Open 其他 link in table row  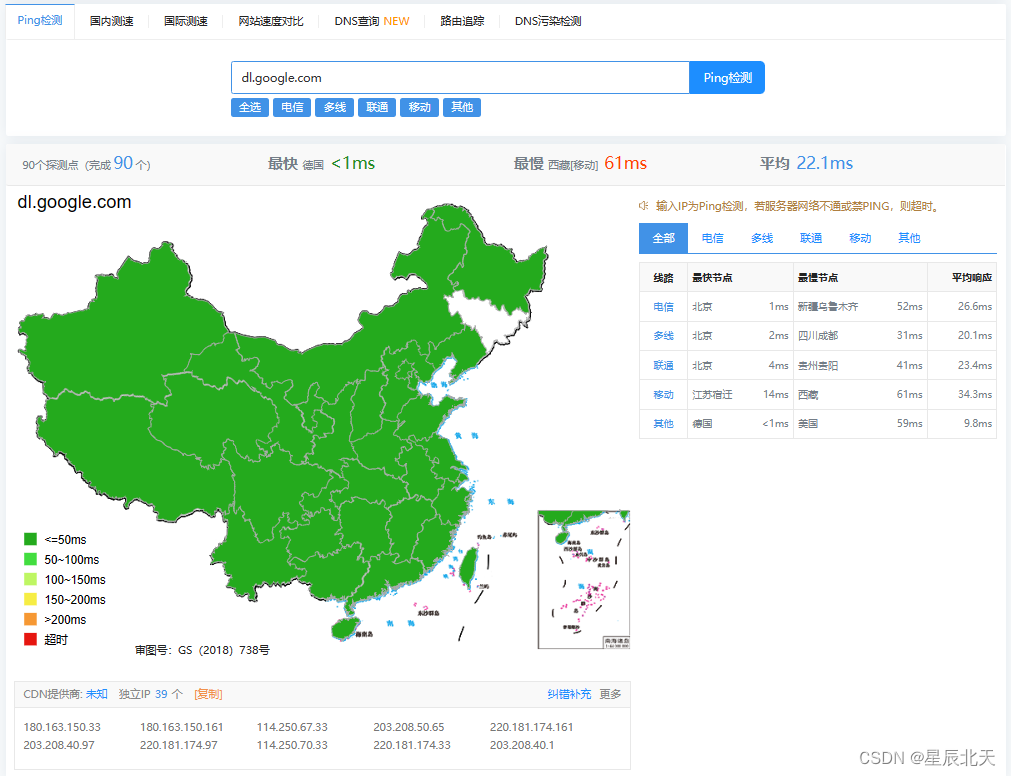click(x=663, y=423)
